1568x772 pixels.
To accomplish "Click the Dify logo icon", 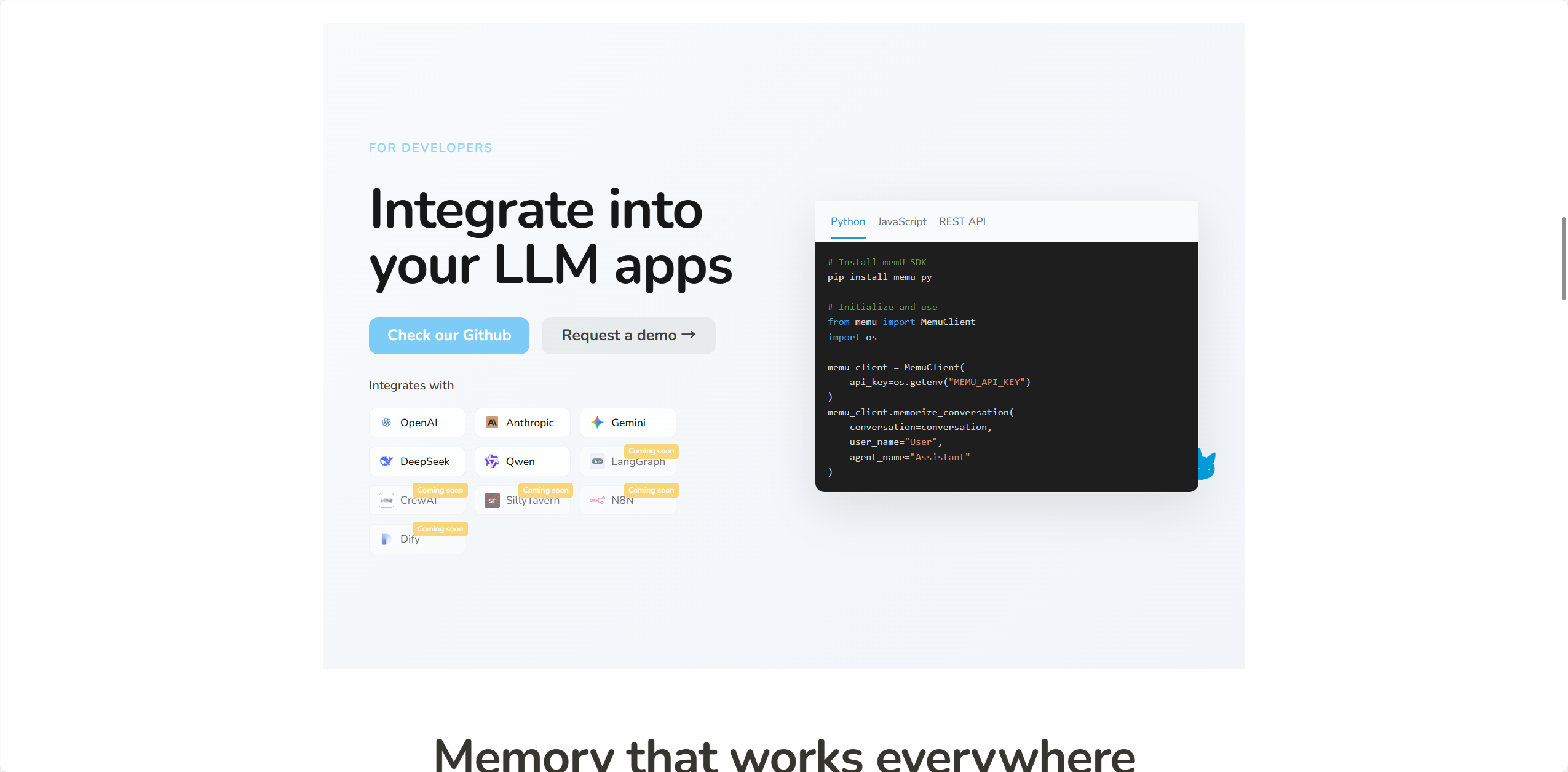I will click(x=386, y=539).
